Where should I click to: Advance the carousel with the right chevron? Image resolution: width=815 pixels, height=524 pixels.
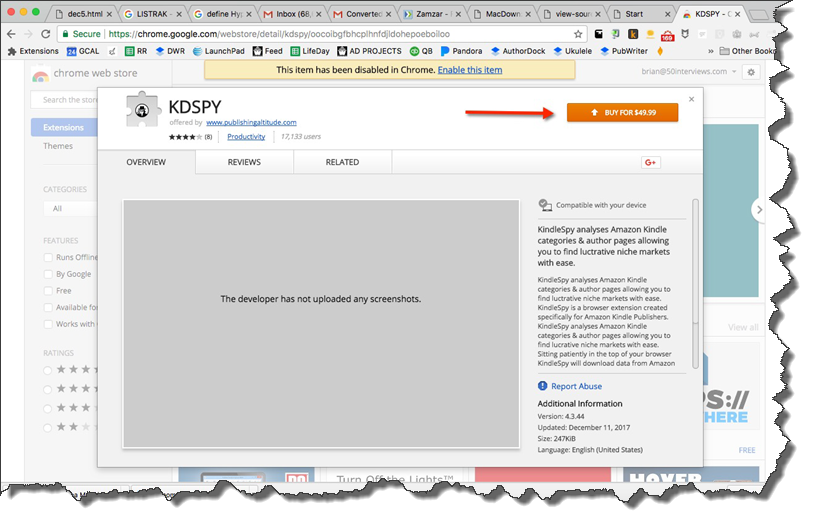(759, 209)
